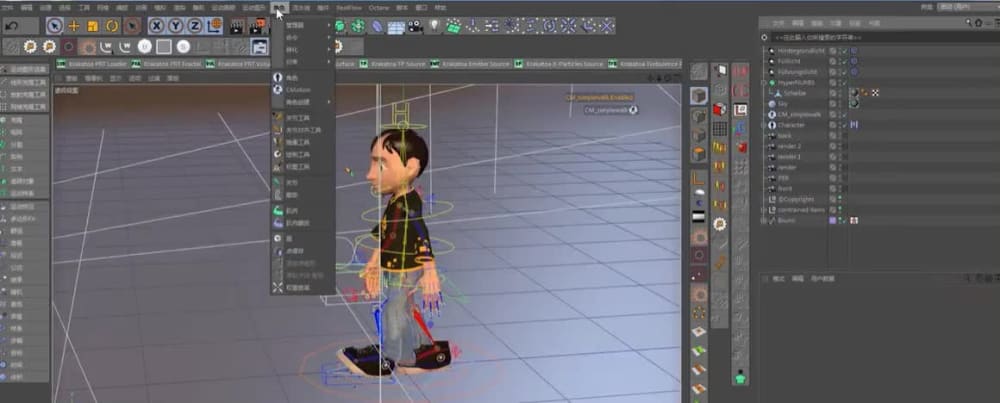Expand the 'contrained Items' hierarchy
This screenshot has height=403, width=1000.
[764, 210]
